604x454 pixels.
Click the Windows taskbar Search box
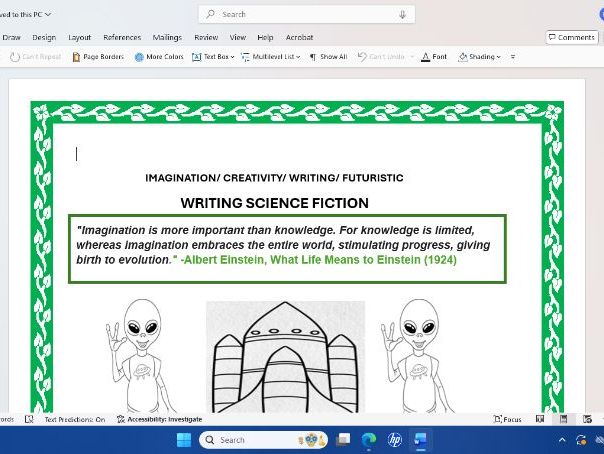coord(263,440)
